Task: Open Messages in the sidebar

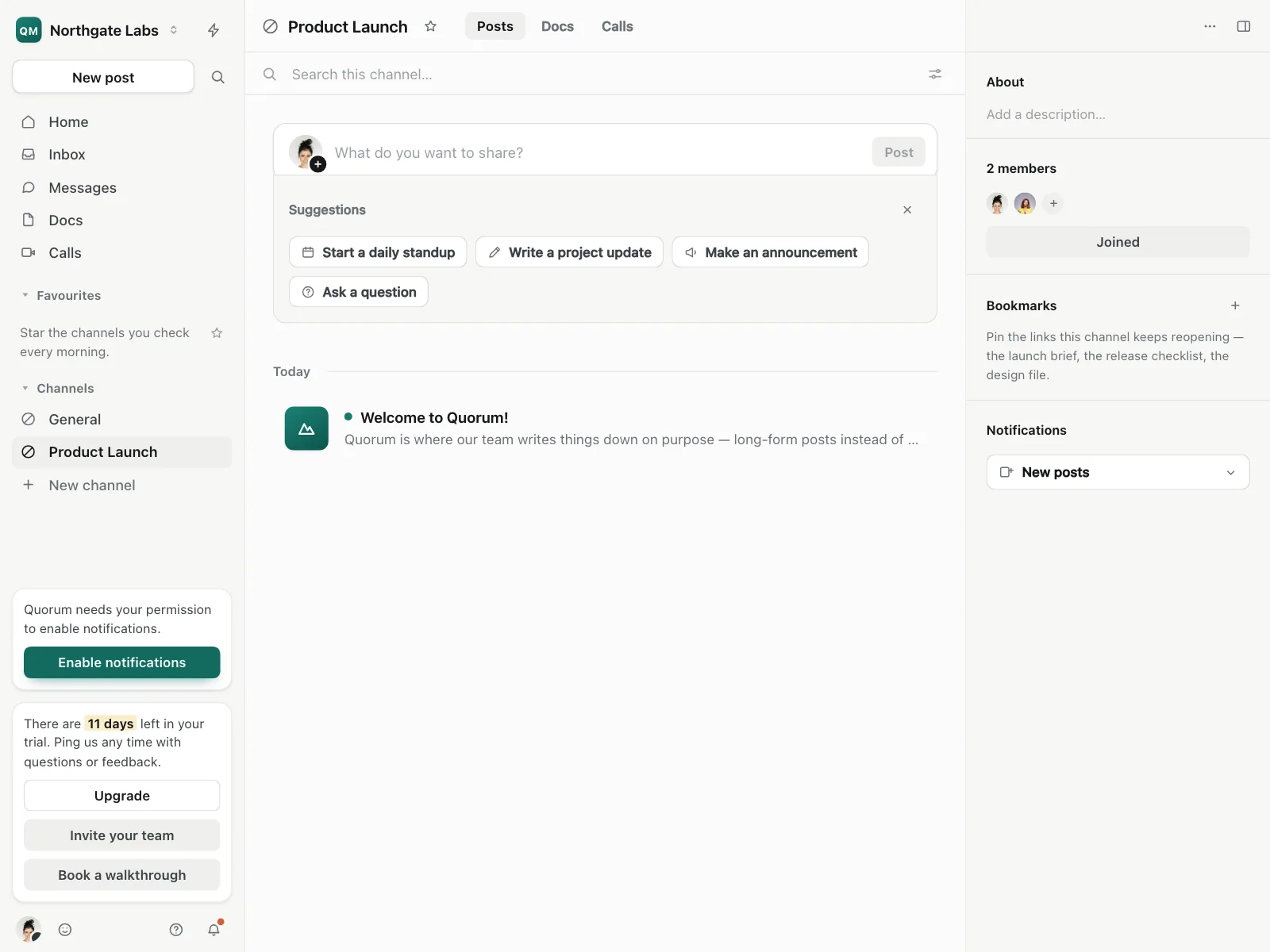Action: (122, 188)
